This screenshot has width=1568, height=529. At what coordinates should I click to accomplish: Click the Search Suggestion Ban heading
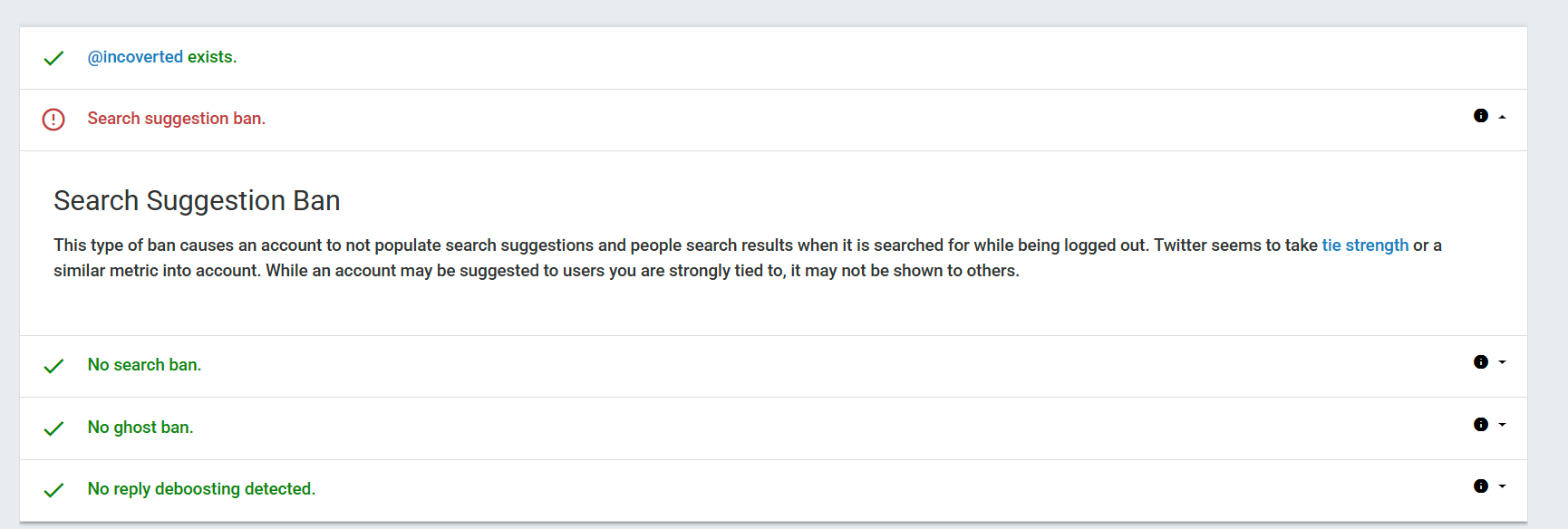pyautogui.click(x=197, y=200)
